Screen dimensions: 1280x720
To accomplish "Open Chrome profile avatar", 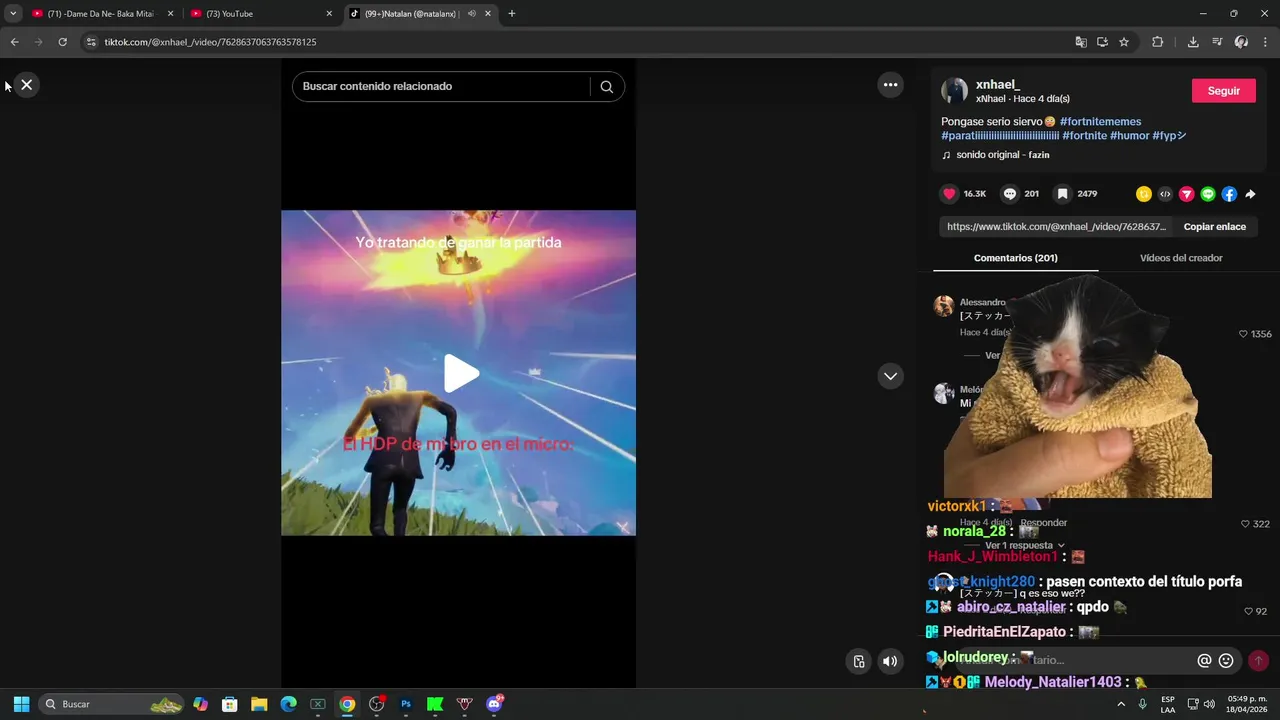I will coord(1241,42).
